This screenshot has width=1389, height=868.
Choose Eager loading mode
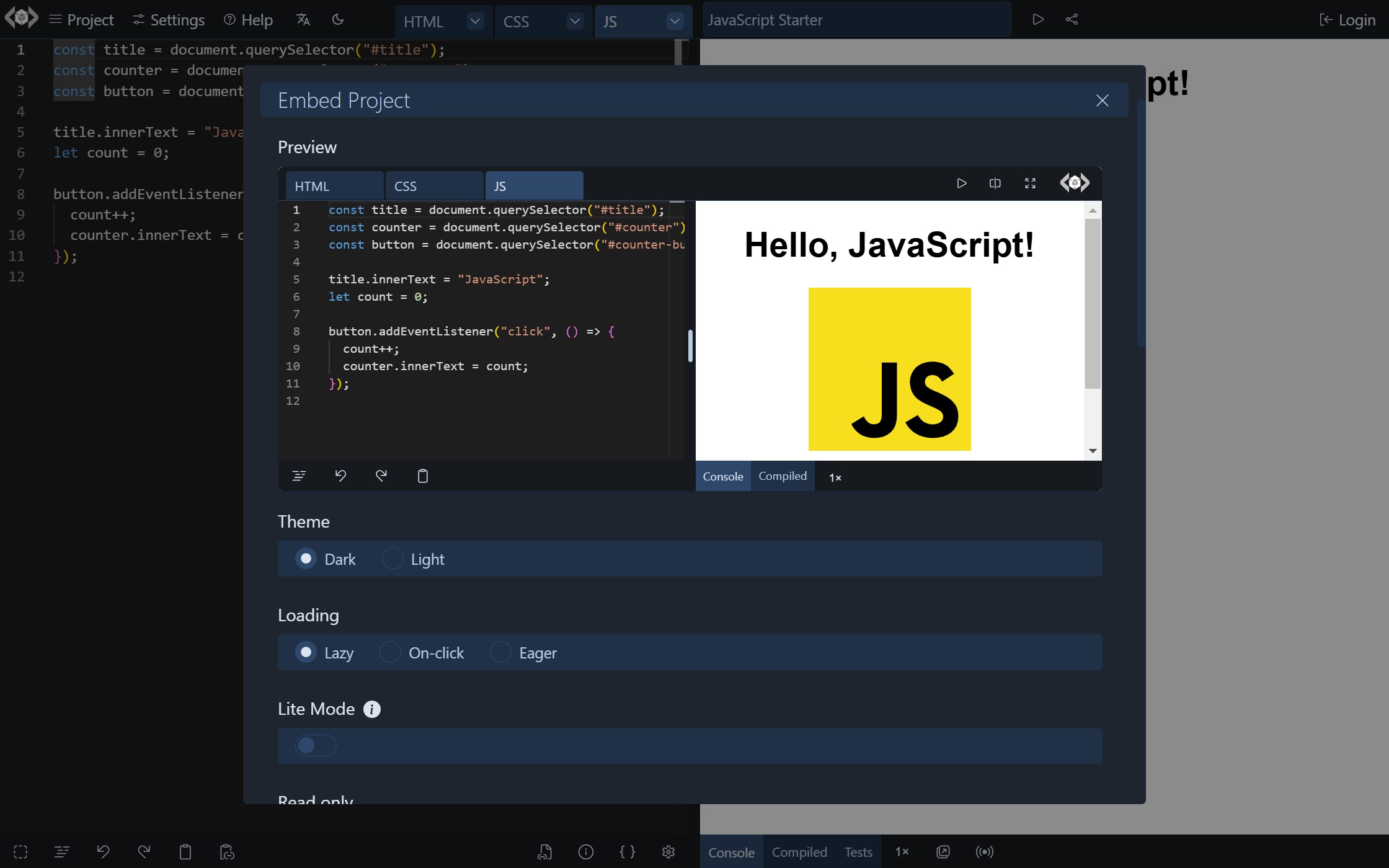(500, 652)
